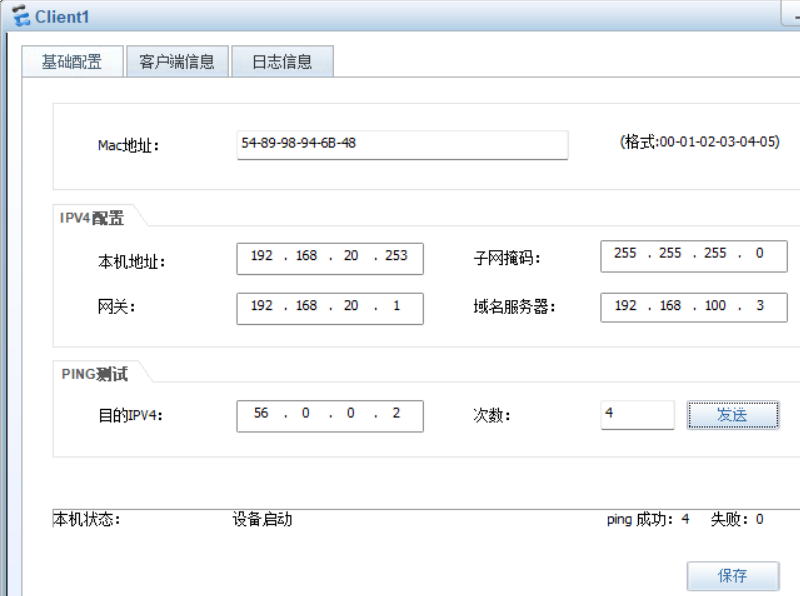Open the 客户端信息 tab
This screenshot has width=800, height=596.
[x=177, y=62]
